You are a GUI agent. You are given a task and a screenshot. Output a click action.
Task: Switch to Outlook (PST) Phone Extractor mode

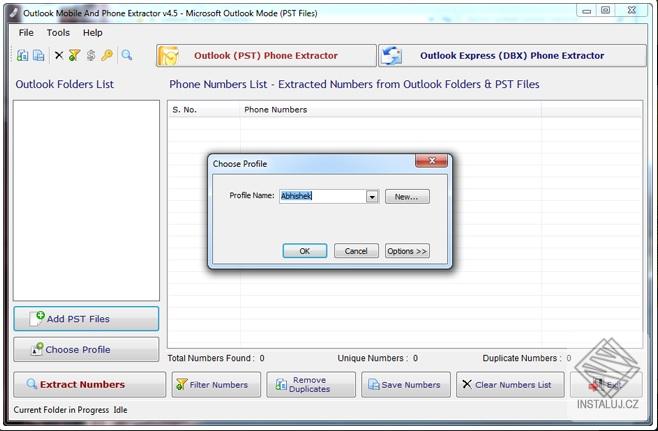(266, 55)
